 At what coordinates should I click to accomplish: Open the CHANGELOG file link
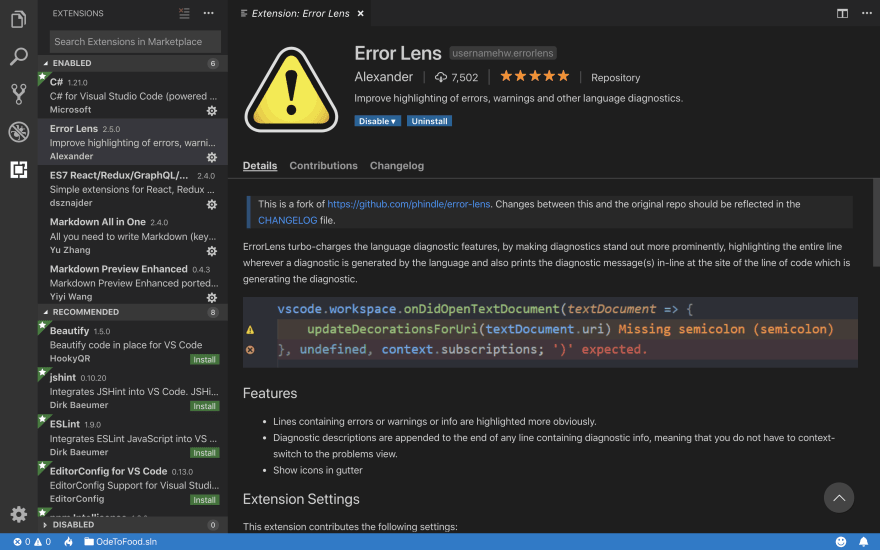coord(287,220)
